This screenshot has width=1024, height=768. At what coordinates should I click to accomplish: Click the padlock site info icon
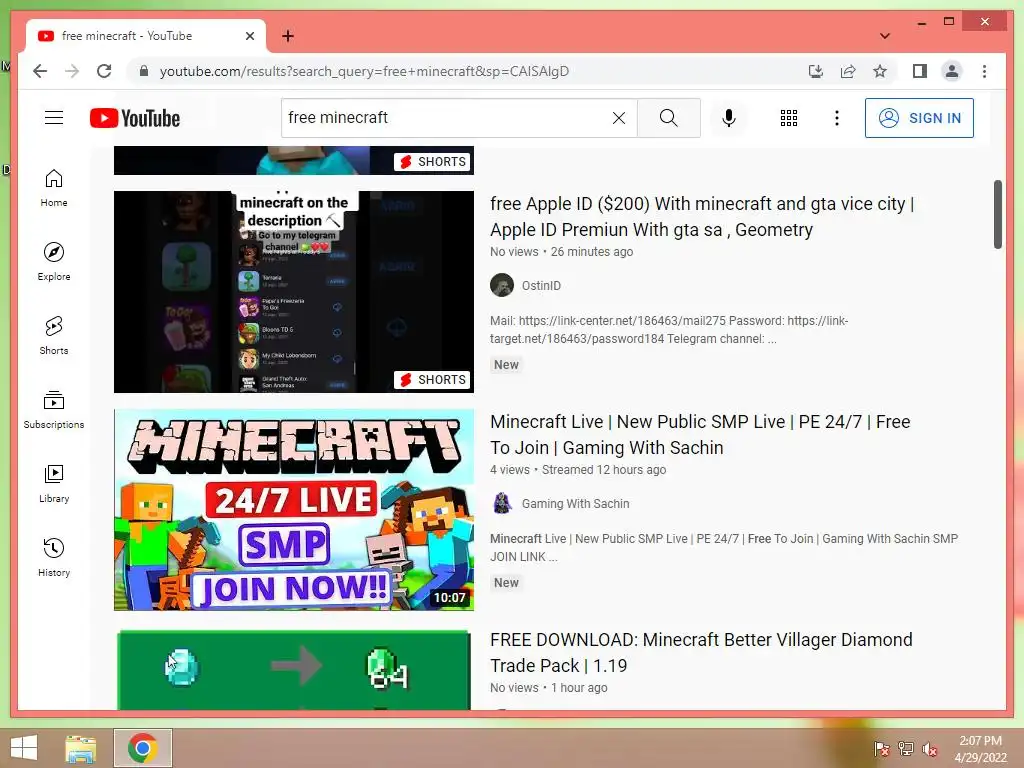(144, 71)
